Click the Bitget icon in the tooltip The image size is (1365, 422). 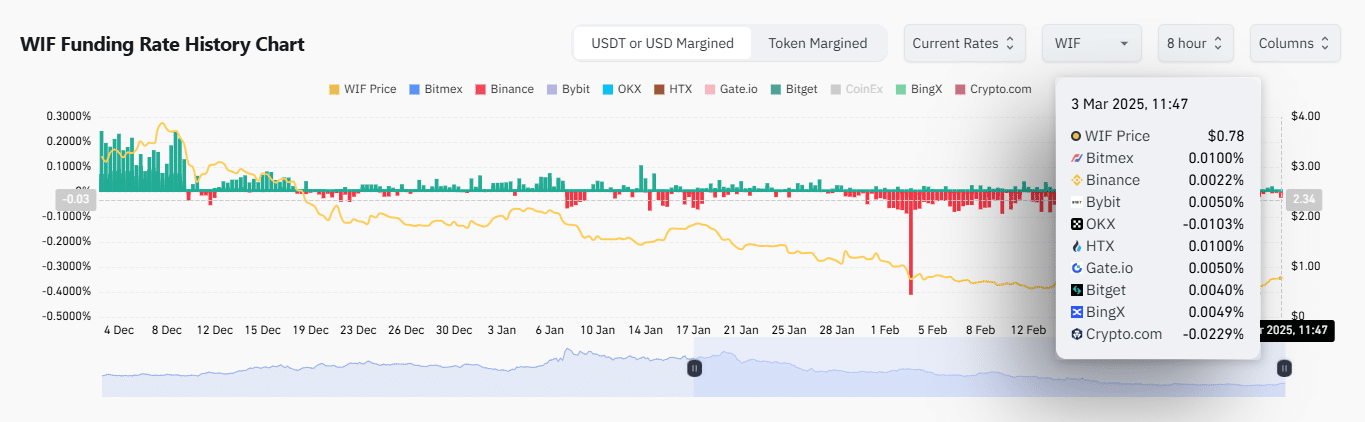coord(1076,290)
